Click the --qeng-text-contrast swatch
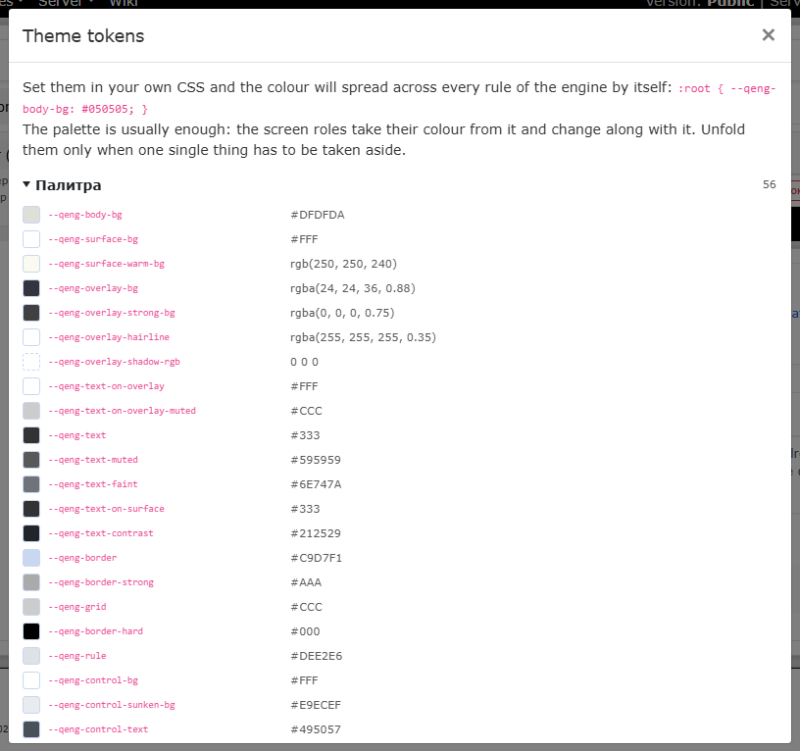The image size is (800, 751). [31, 533]
